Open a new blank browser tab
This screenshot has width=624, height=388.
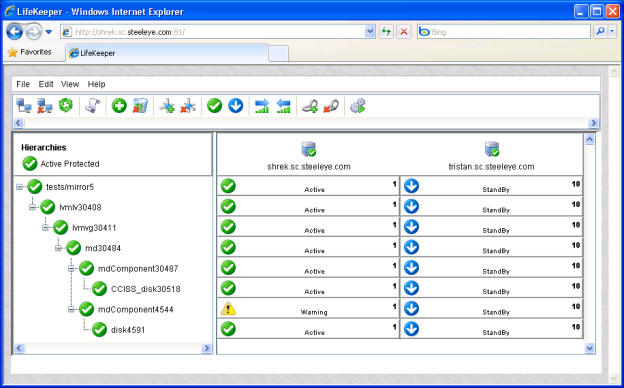click(x=278, y=53)
